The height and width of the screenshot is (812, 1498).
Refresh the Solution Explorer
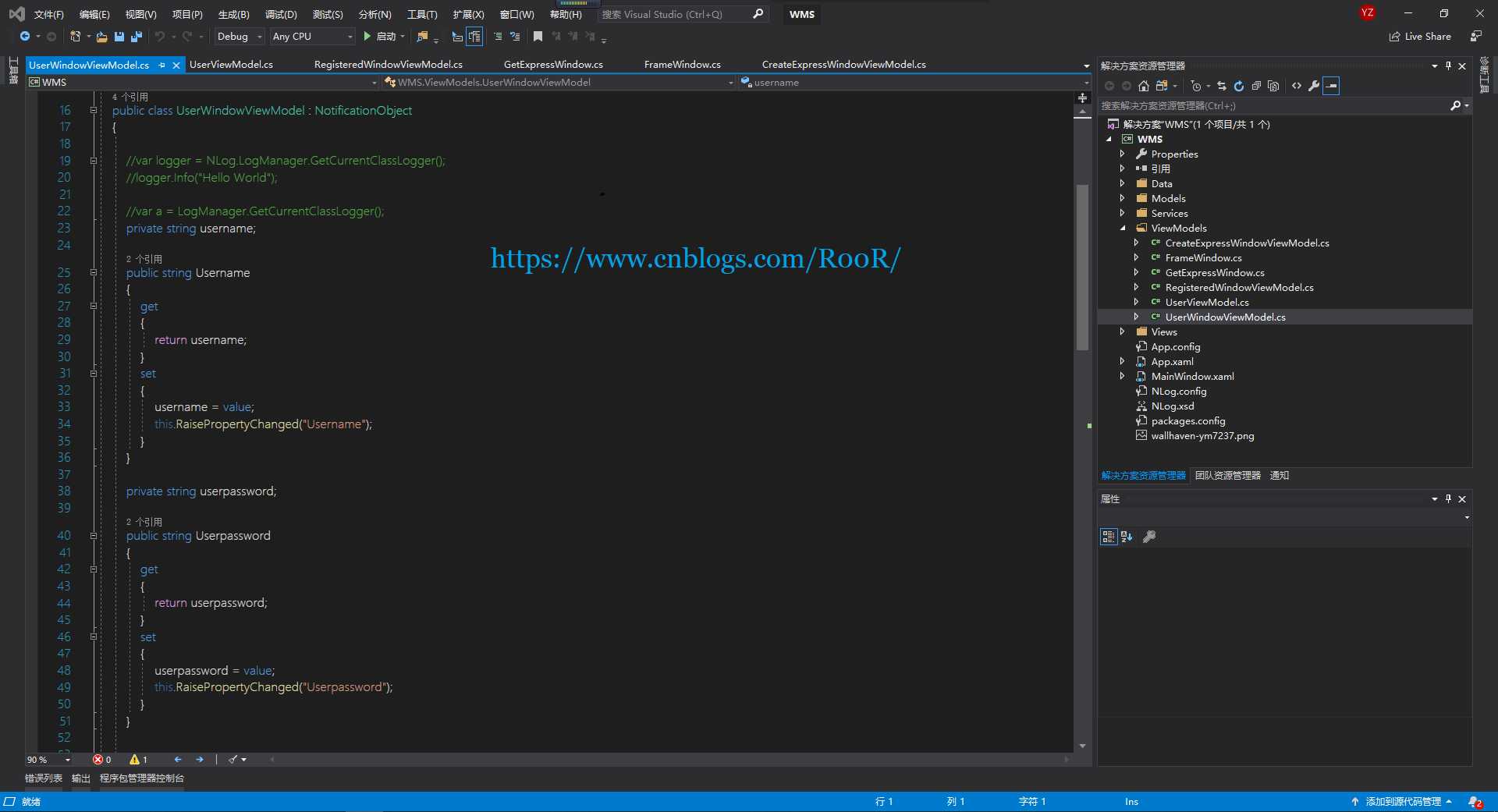[x=1239, y=86]
